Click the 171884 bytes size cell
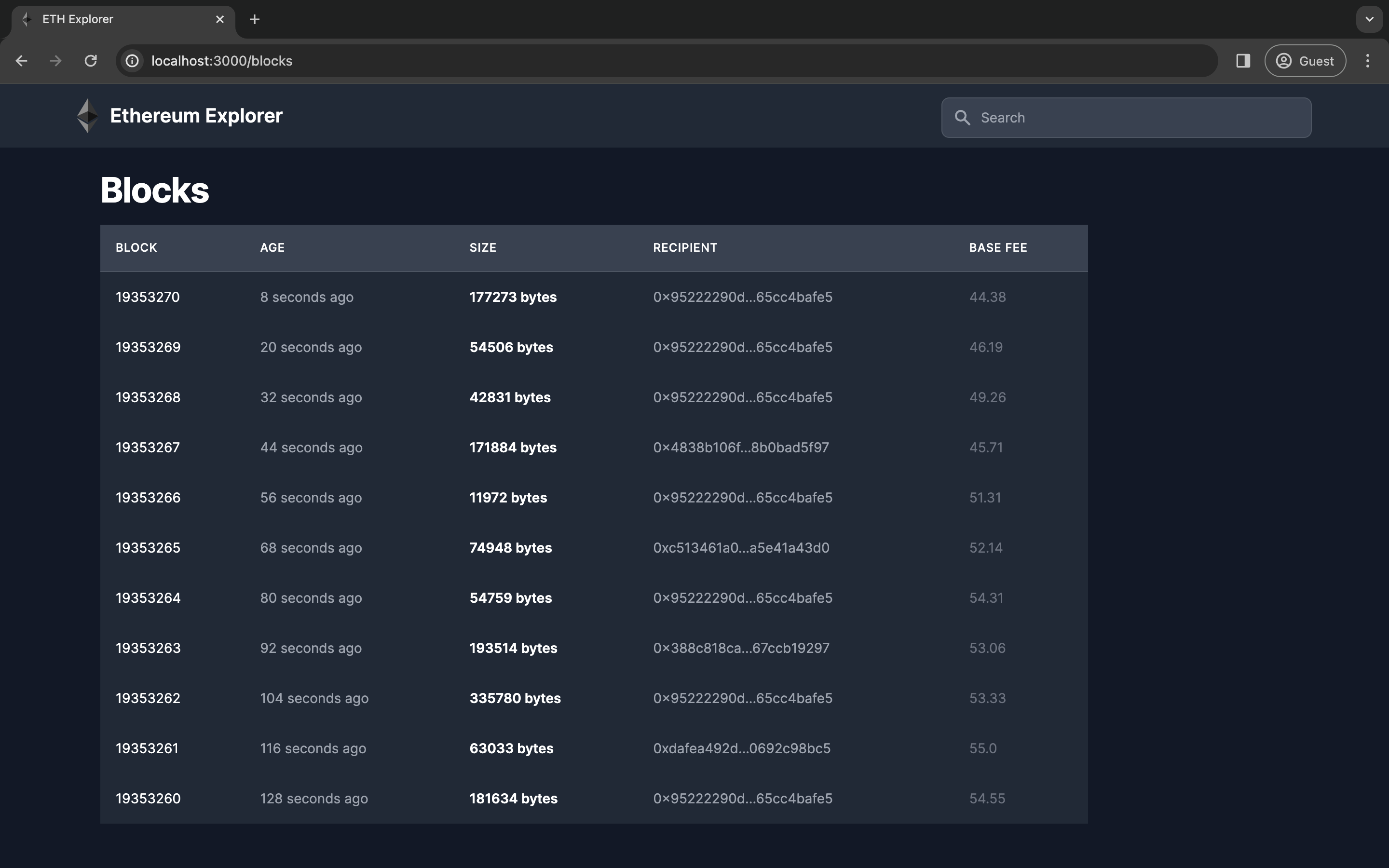The height and width of the screenshot is (868, 1389). [x=513, y=447]
